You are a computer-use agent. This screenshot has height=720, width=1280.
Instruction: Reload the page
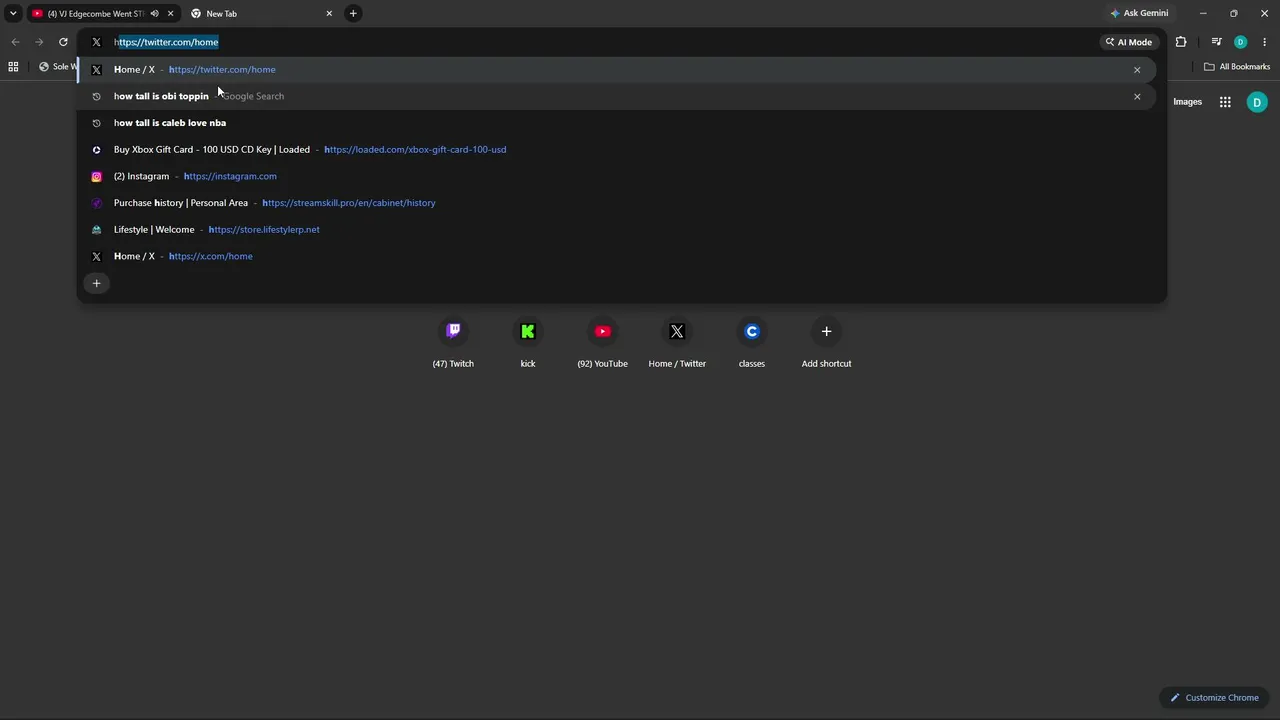(x=63, y=42)
